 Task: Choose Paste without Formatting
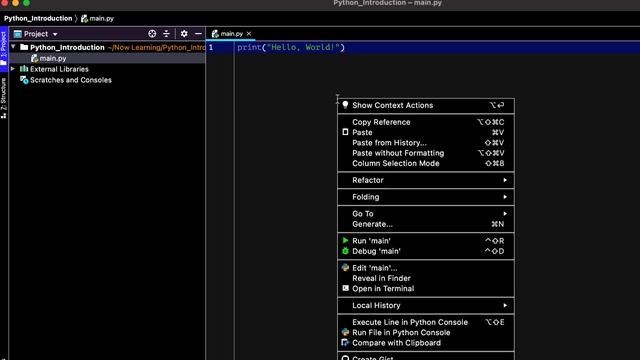(x=426, y=153)
